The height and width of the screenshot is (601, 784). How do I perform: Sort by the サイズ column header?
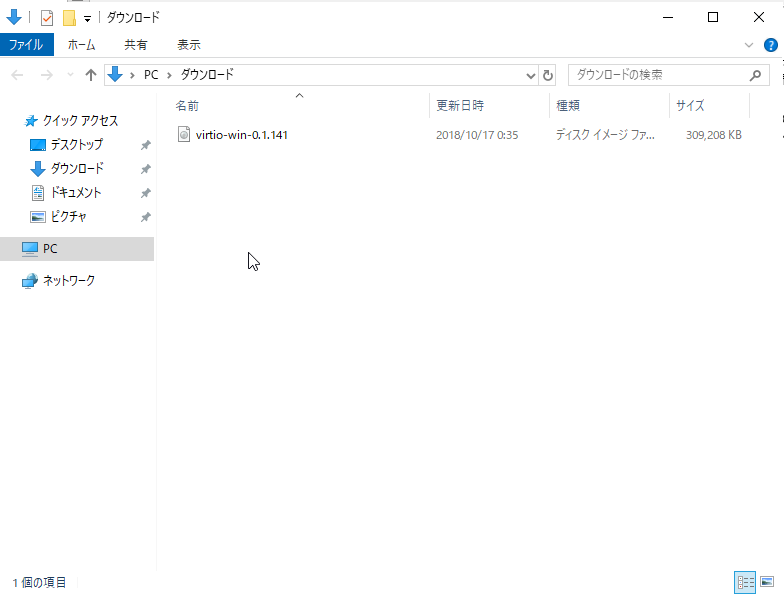709,106
